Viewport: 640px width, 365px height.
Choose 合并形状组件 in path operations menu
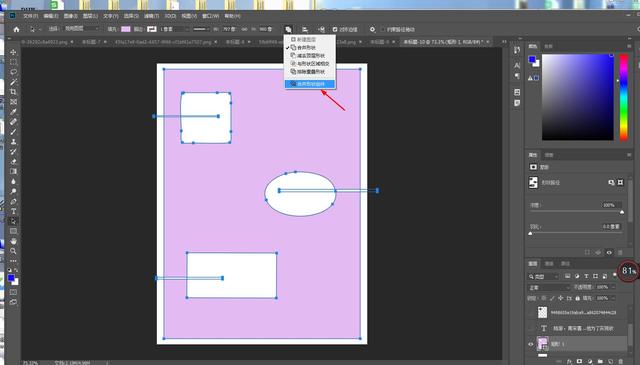click(x=310, y=84)
